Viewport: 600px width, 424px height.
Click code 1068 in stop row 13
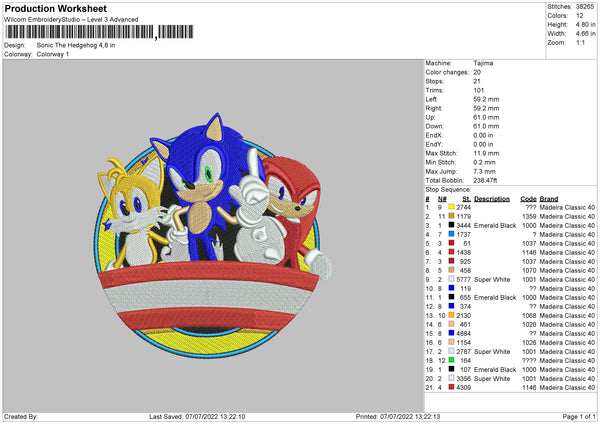[x=529, y=315]
